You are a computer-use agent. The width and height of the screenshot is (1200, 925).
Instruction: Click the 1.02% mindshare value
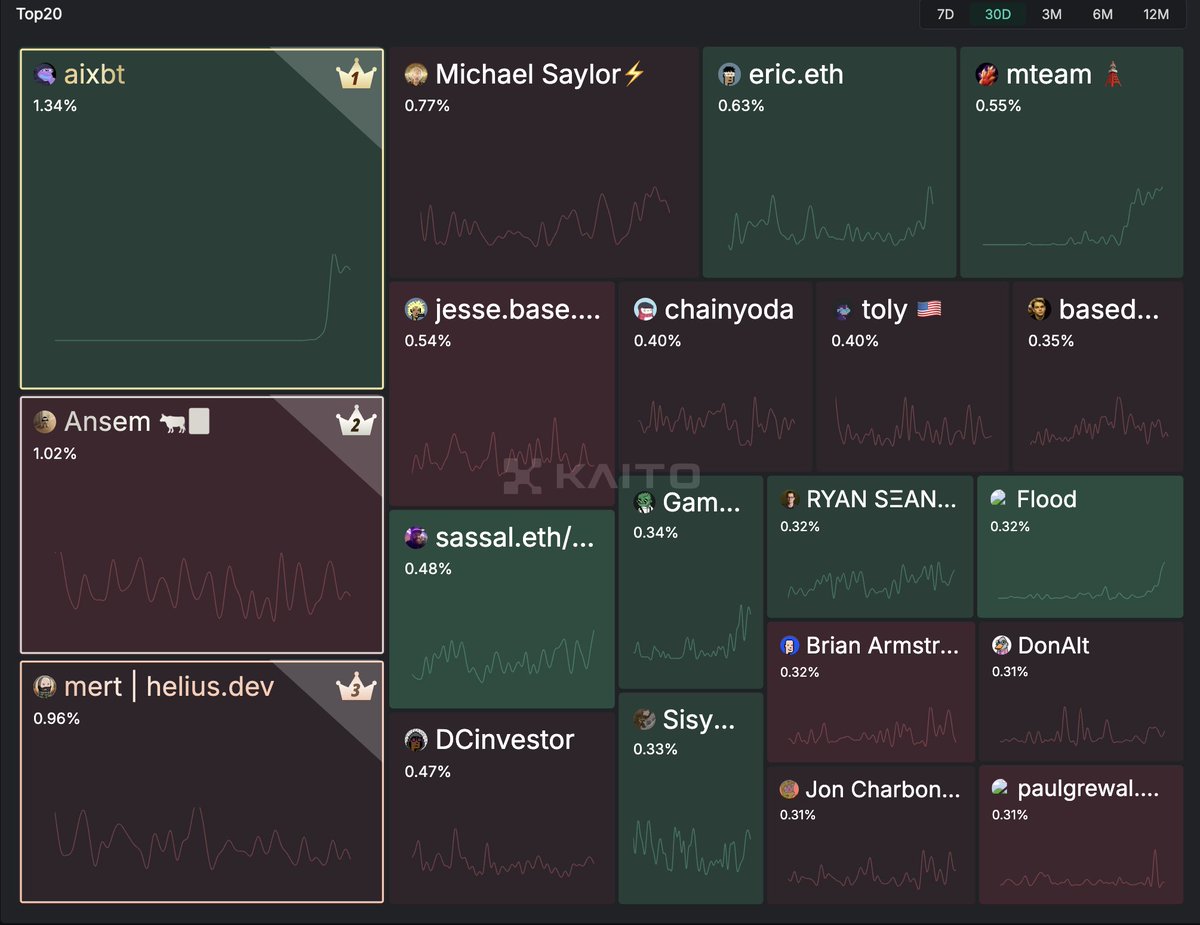tap(55, 453)
